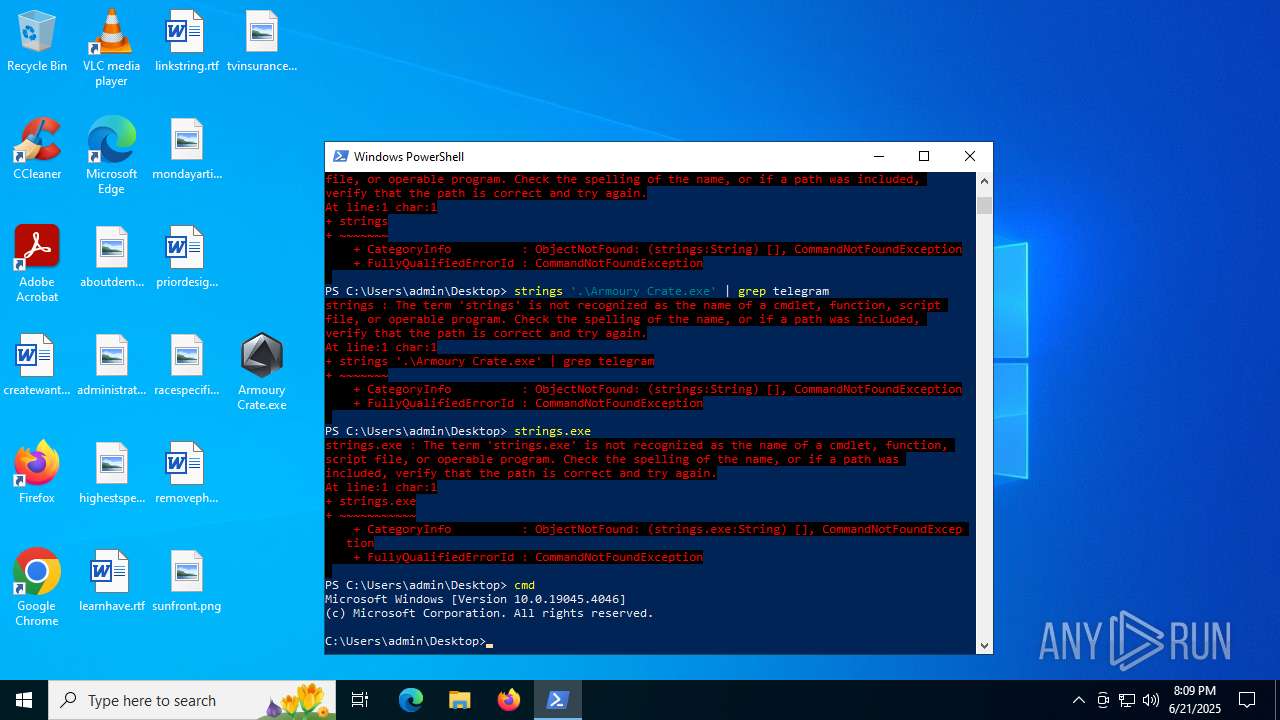Select Armoury Crate.exe on desktop

[262, 371]
